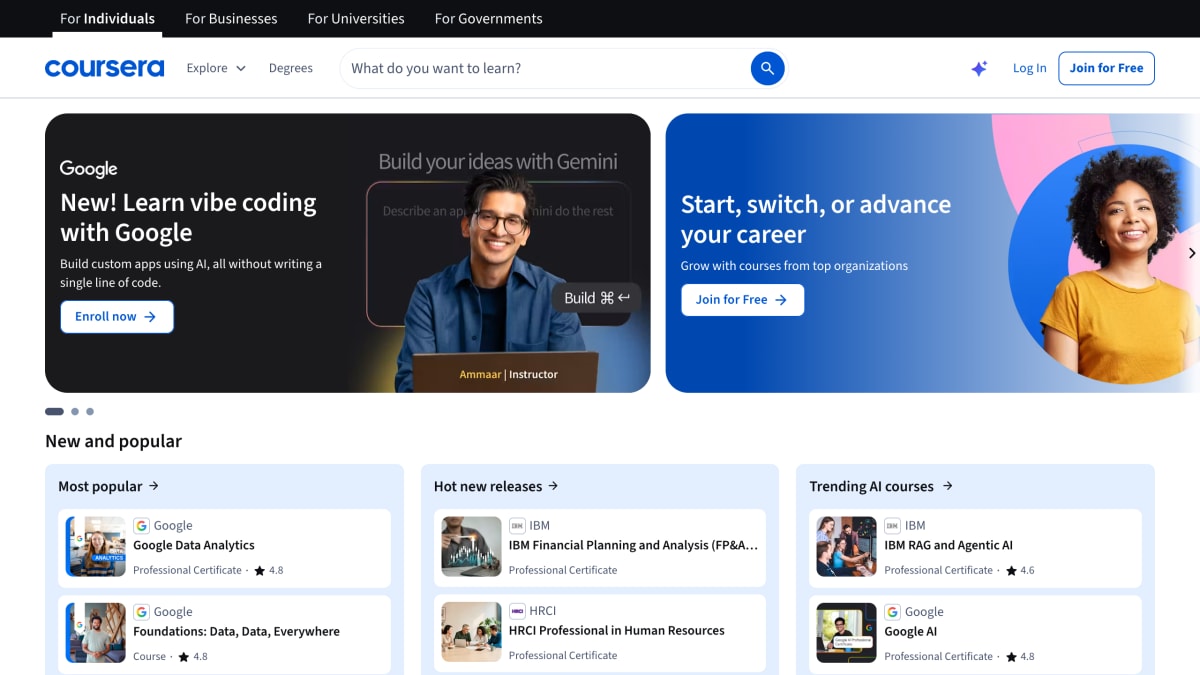1200x675 pixels.
Task: Click the 'New and popular' heading
Action: pos(113,441)
